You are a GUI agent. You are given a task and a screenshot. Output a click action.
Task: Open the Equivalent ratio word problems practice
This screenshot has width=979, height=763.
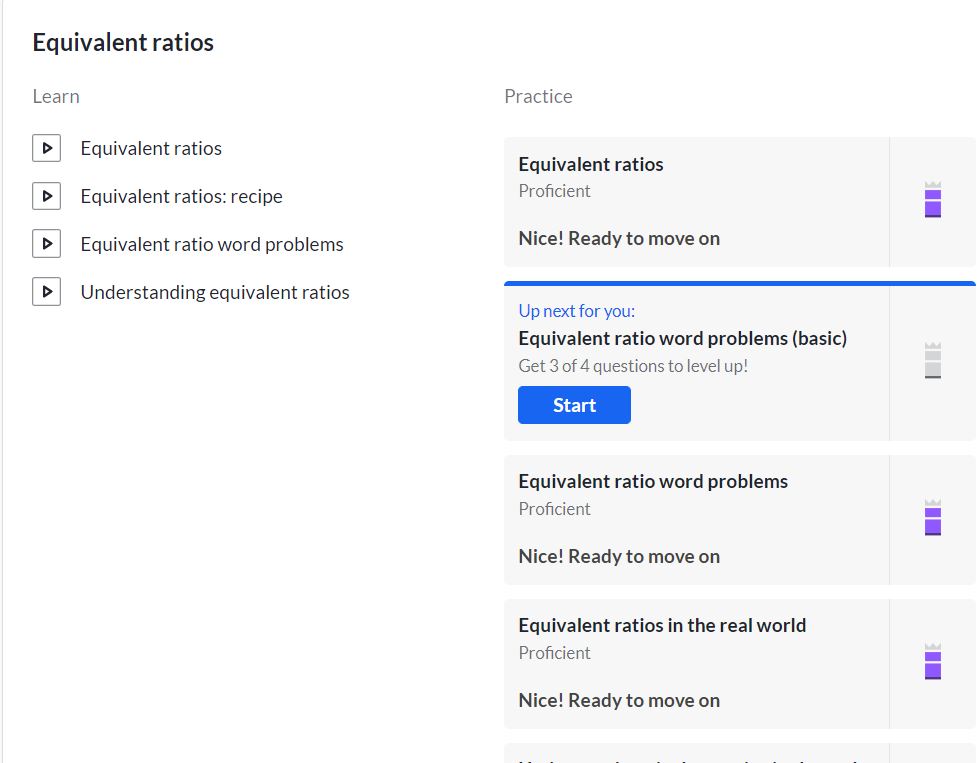(x=652, y=481)
